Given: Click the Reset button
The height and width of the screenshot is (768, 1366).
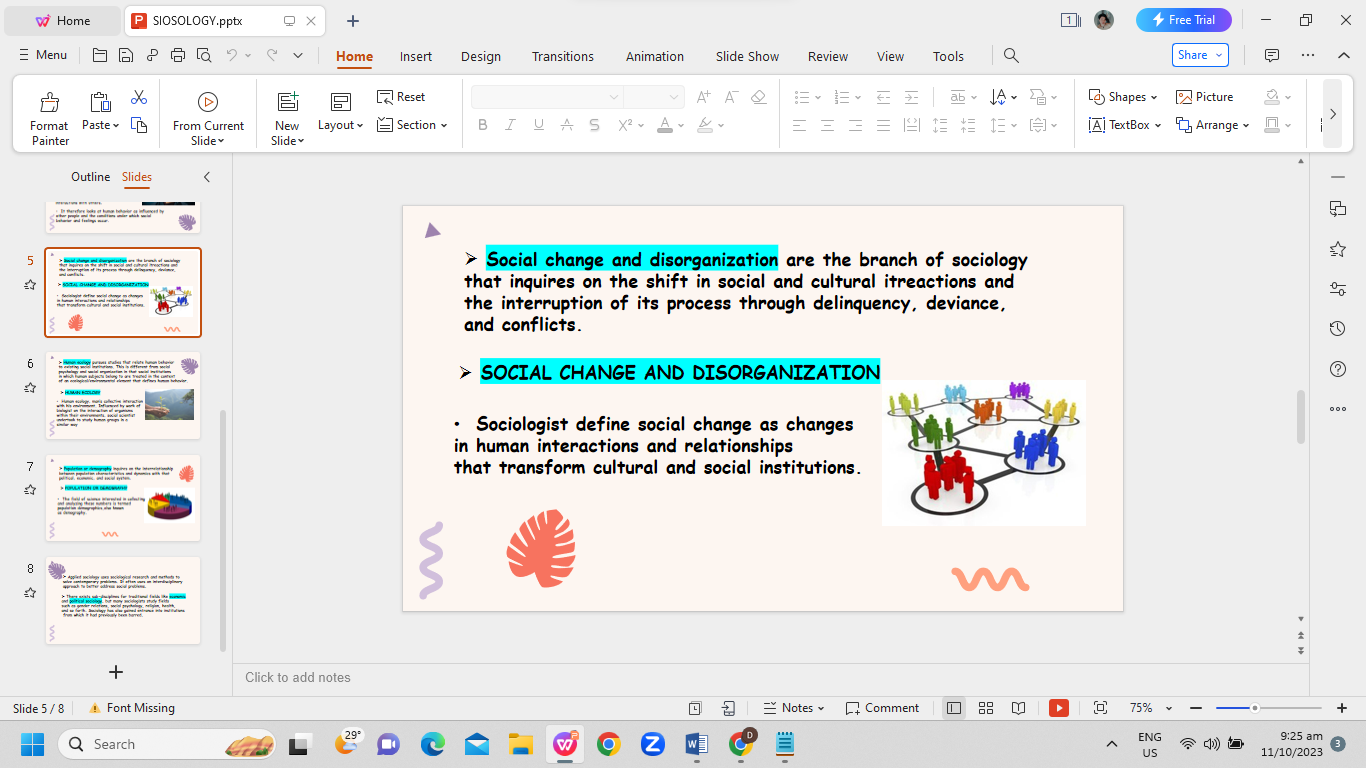Looking at the screenshot, I should [x=401, y=97].
